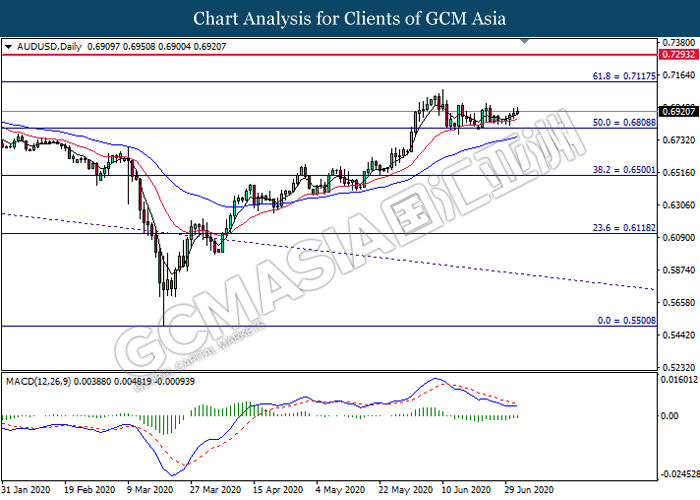Click the chart title mentioning GCM Asia
The image size is (700, 500).
click(x=349, y=18)
